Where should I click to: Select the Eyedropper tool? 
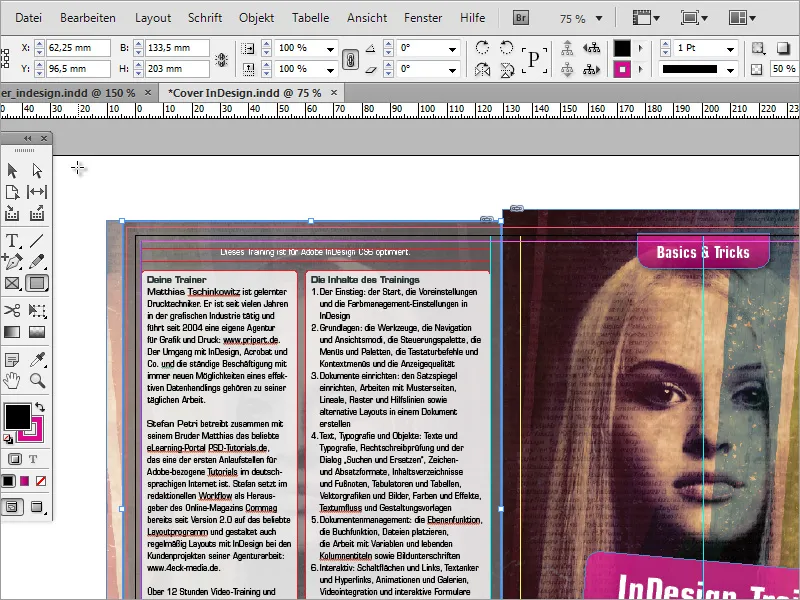click(37, 360)
